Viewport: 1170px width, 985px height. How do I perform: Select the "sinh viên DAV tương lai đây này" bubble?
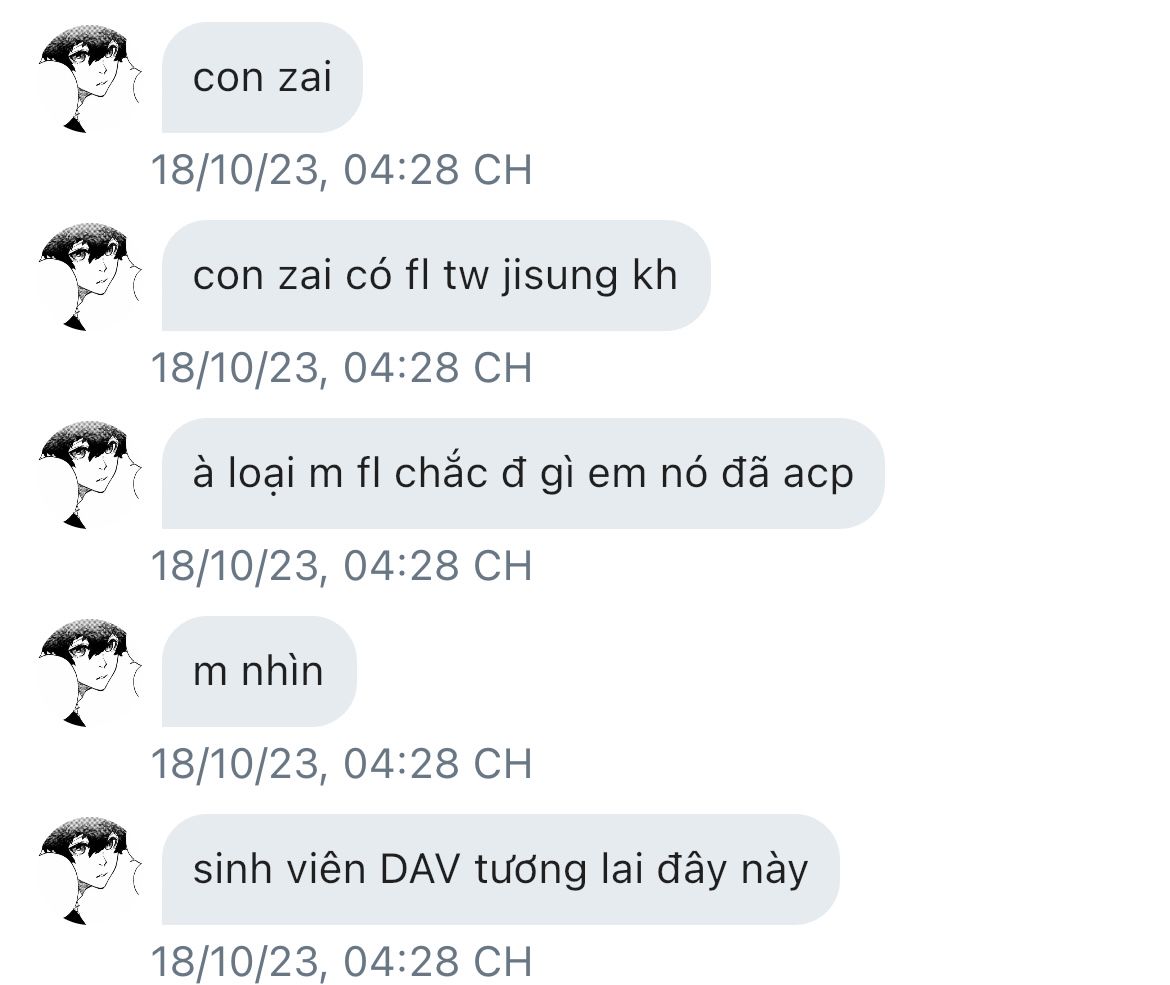point(501,869)
